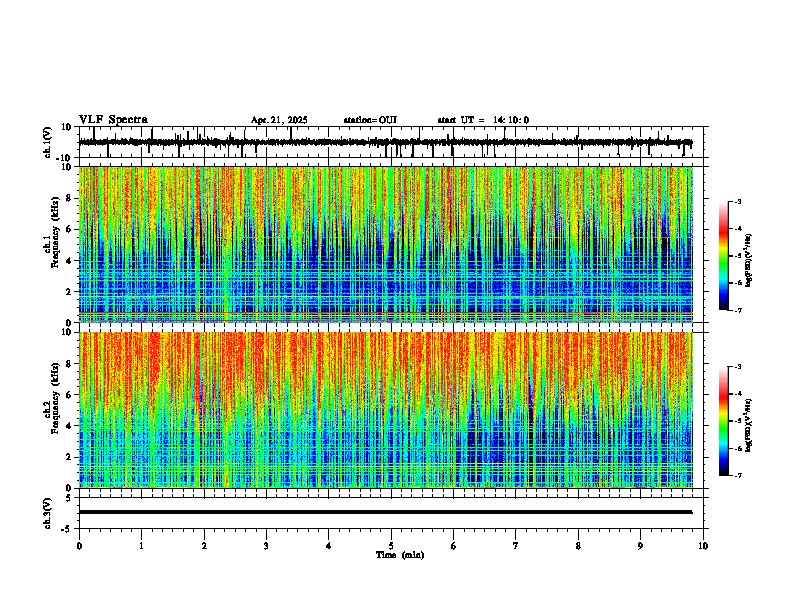The width and height of the screenshot is (792, 612).
Task: Click the 'Time (min)' axis title
Action: coord(400,555)
